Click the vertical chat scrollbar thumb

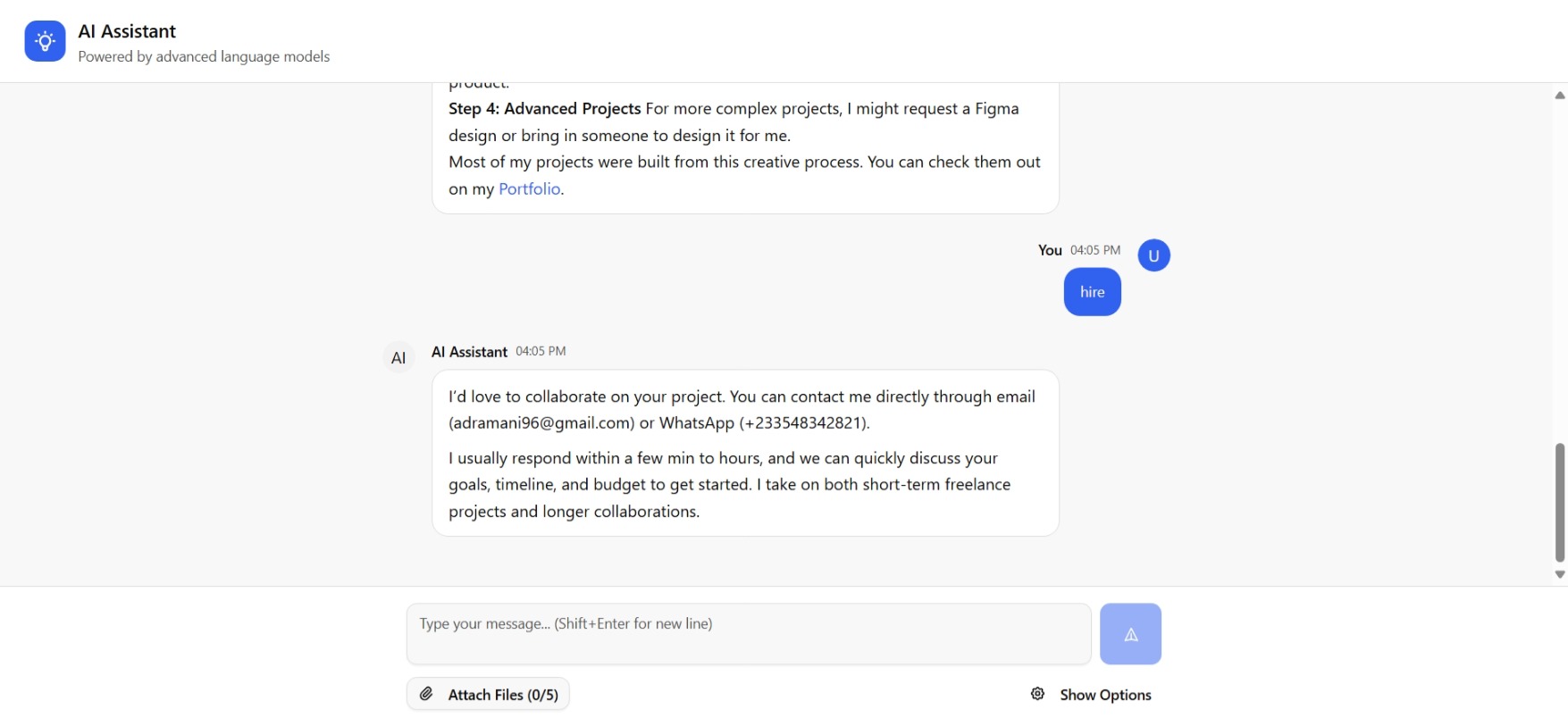point(1559,502)
